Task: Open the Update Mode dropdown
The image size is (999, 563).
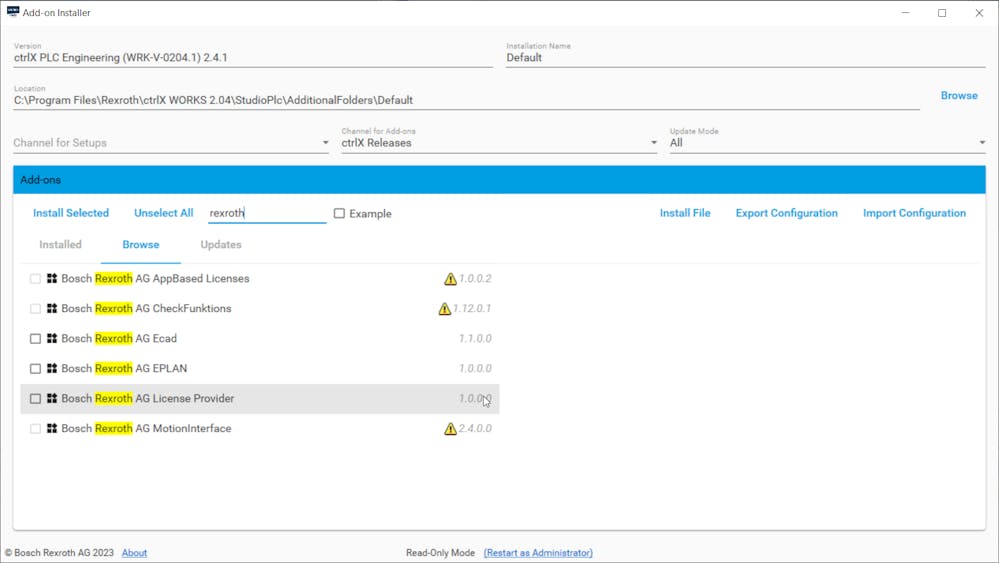Action: (827, 143)
